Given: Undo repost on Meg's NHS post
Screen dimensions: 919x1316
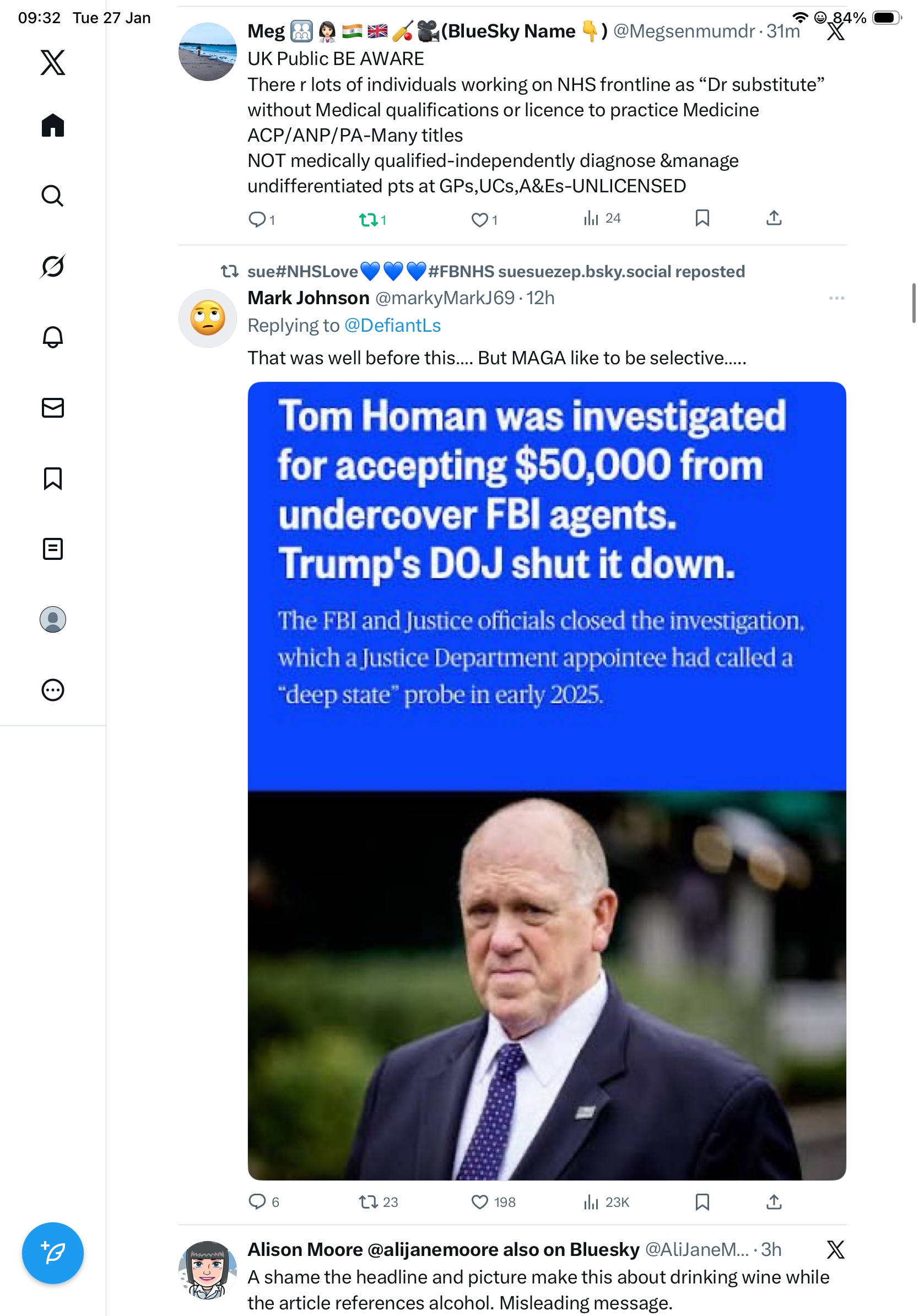Looking at the screenshot, I should [x=369, y=219].
